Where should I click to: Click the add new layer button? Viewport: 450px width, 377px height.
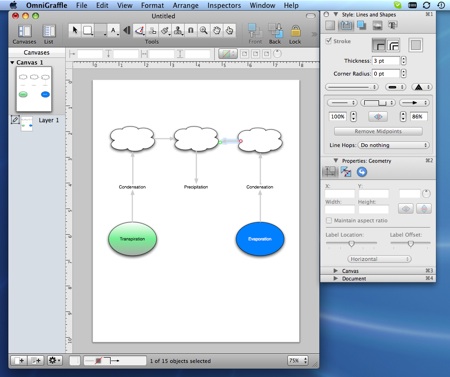tap(36, 360)
